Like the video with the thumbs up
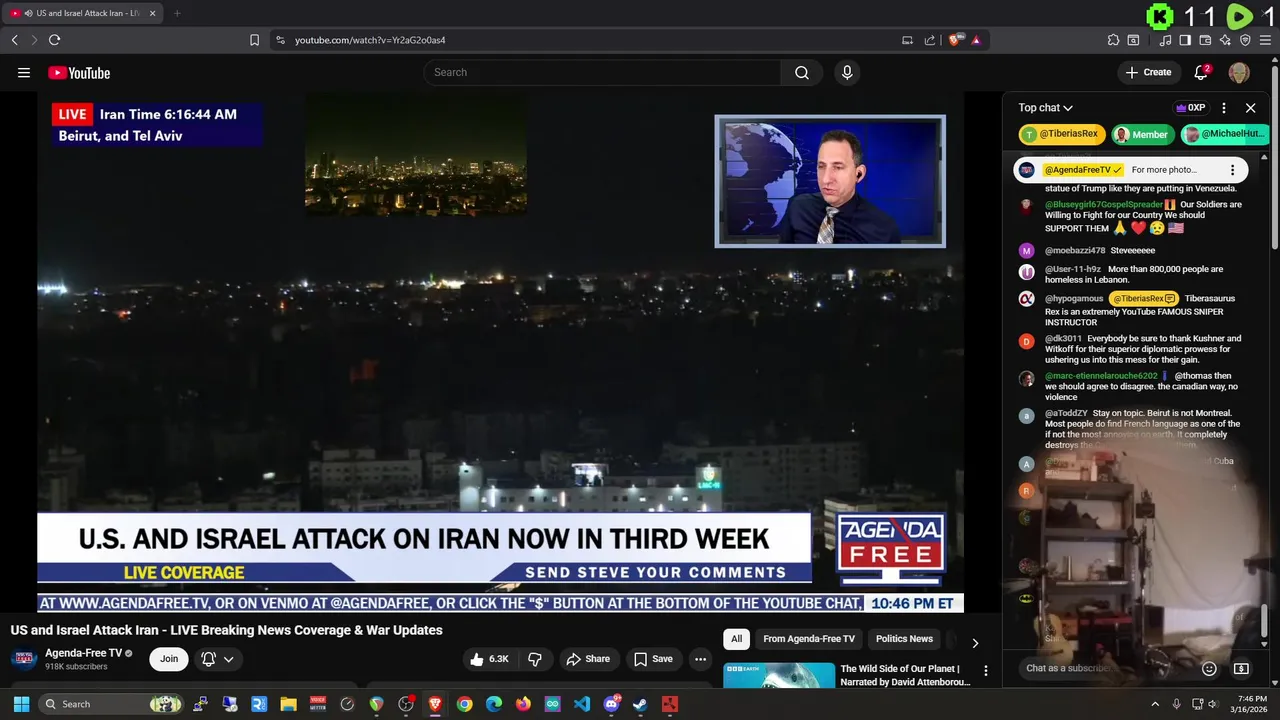 (x=491, y=659)
